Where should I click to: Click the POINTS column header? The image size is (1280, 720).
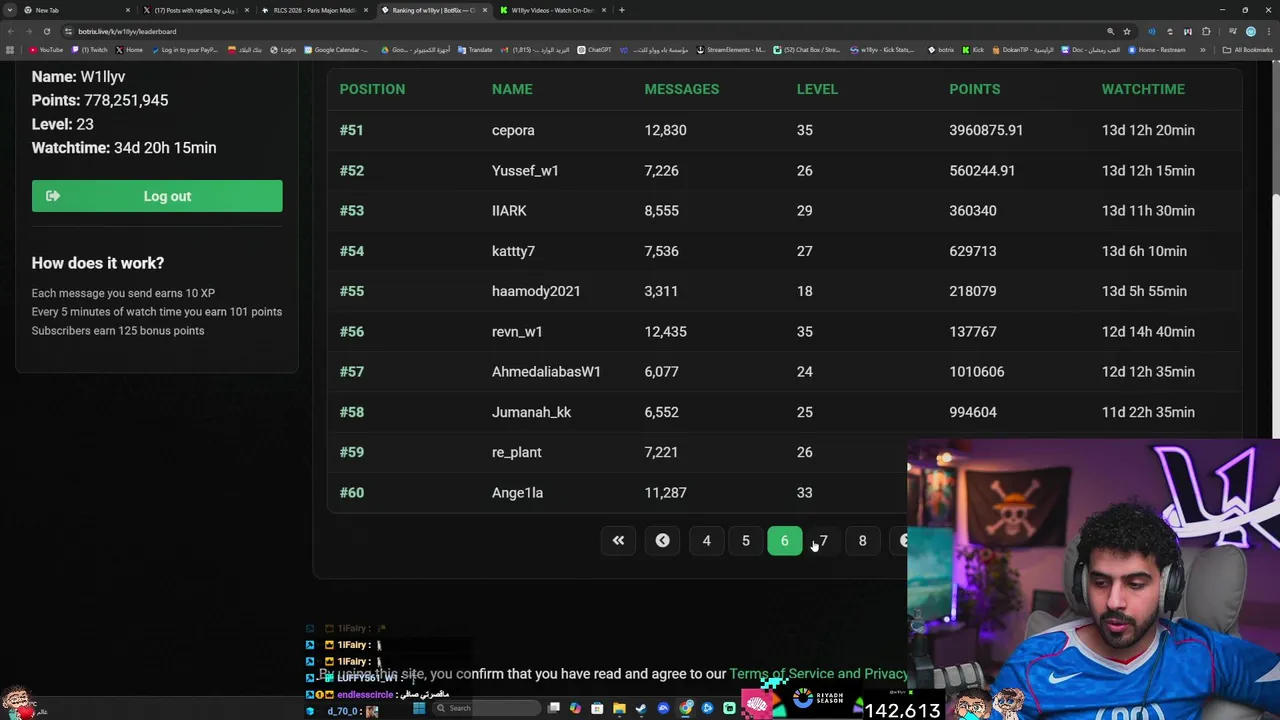[975, 89]
